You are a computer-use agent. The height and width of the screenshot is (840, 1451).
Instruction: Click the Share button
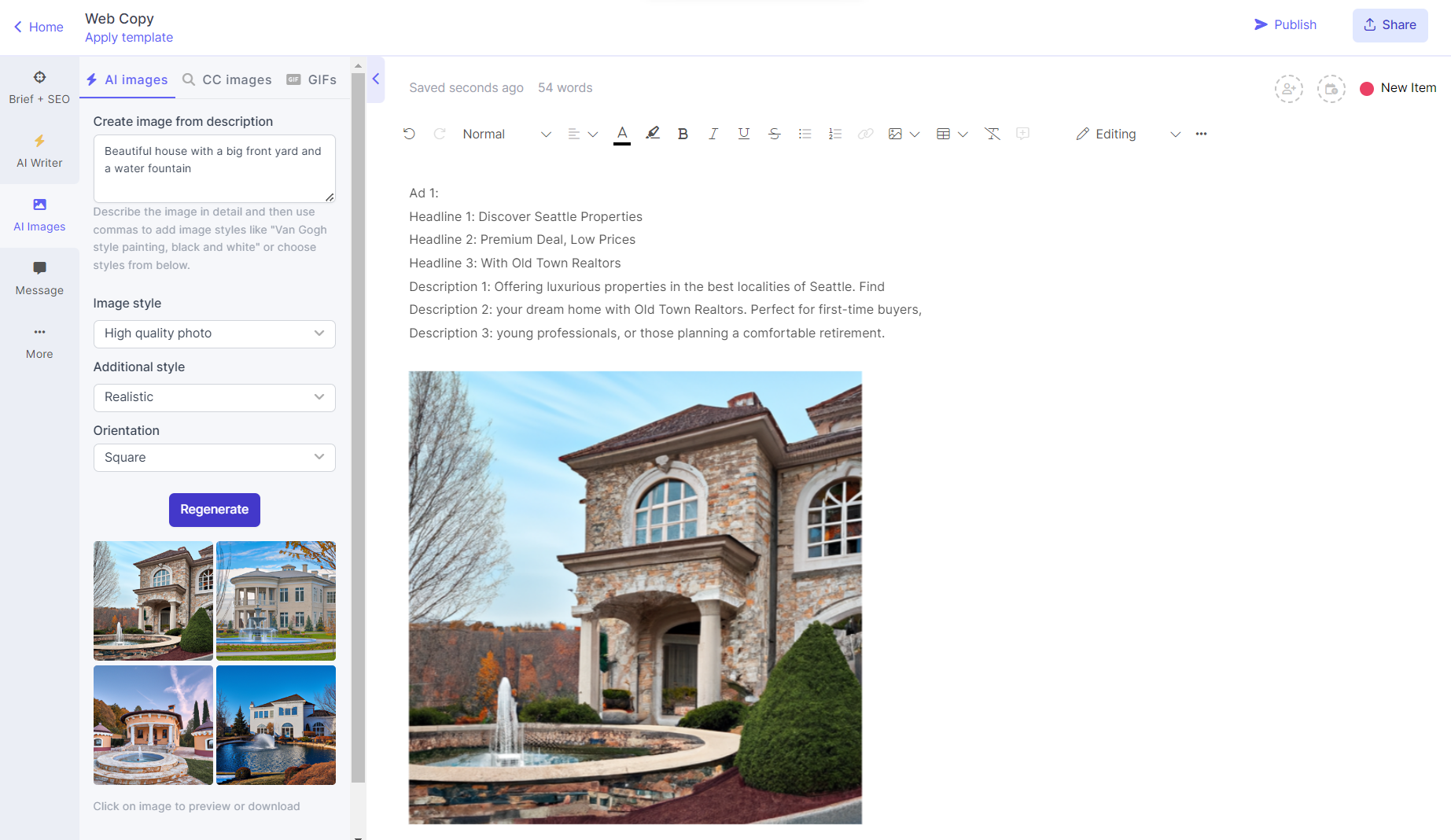[1390, 25]
